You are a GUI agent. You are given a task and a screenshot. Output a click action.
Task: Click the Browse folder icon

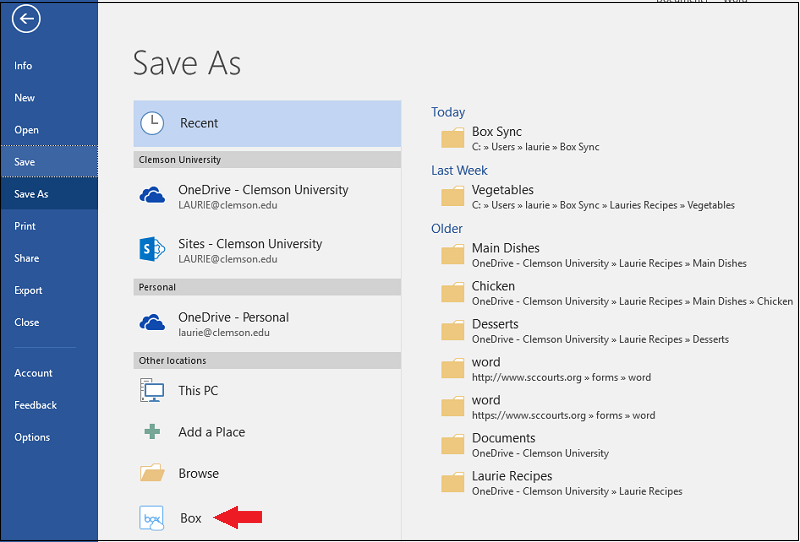(x=152, y=473)
